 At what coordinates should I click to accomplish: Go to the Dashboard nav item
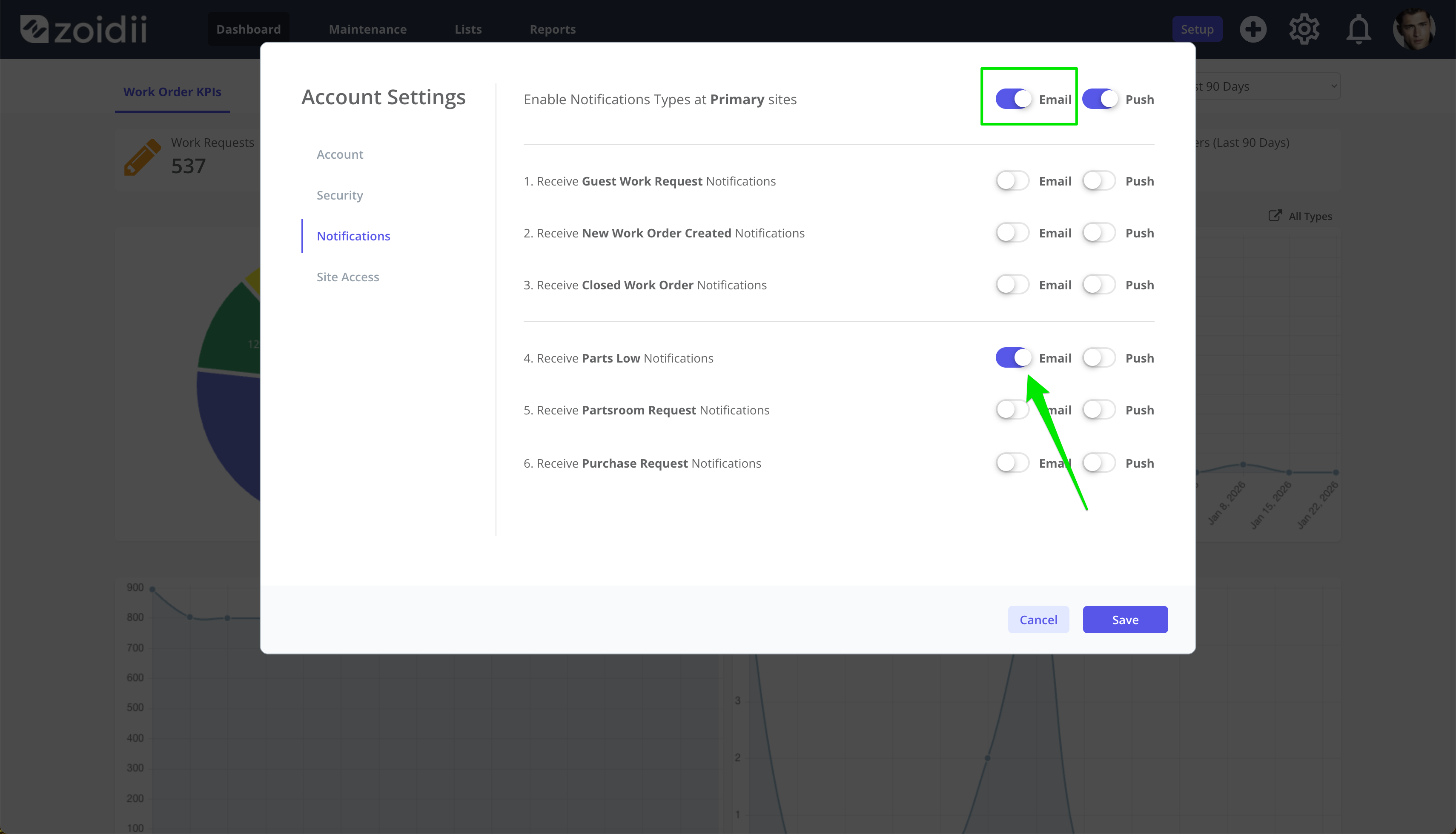[249, 29]
